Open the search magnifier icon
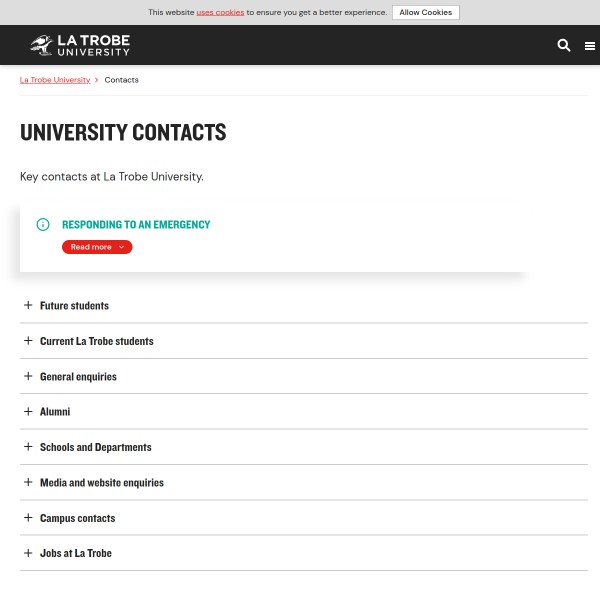This screenshot has height=600, width=600. (563, 45)
